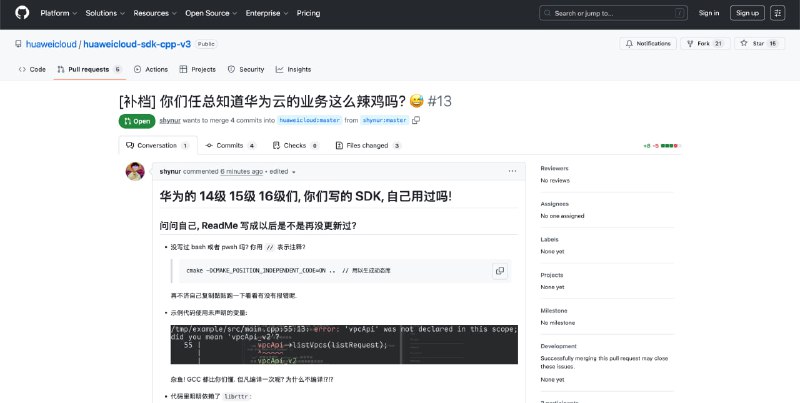Image resolution: width=800 pixels, height=403 pixels.
Task: Open the Pricing page
Action: (x=308, y=13)
